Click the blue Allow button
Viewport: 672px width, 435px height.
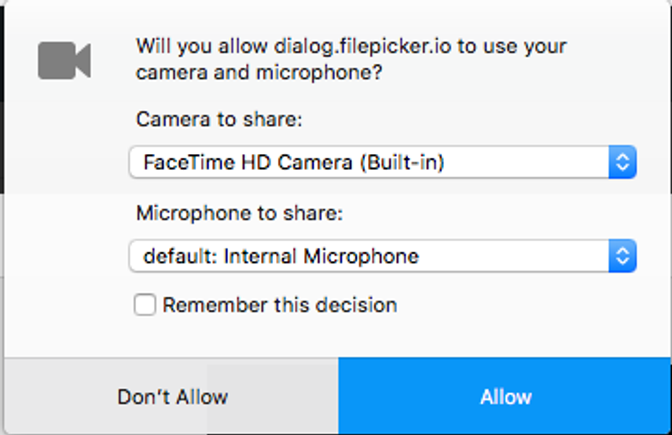pos(505,397)
